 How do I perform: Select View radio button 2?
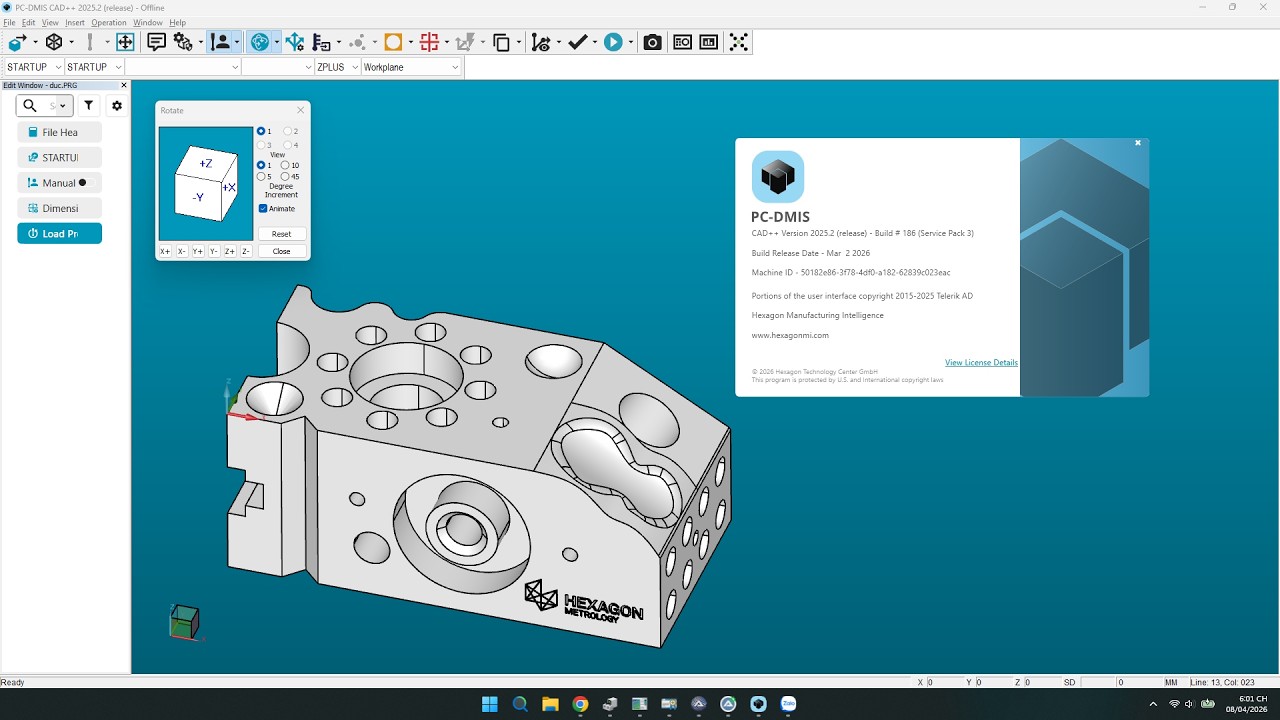point(288,131)
